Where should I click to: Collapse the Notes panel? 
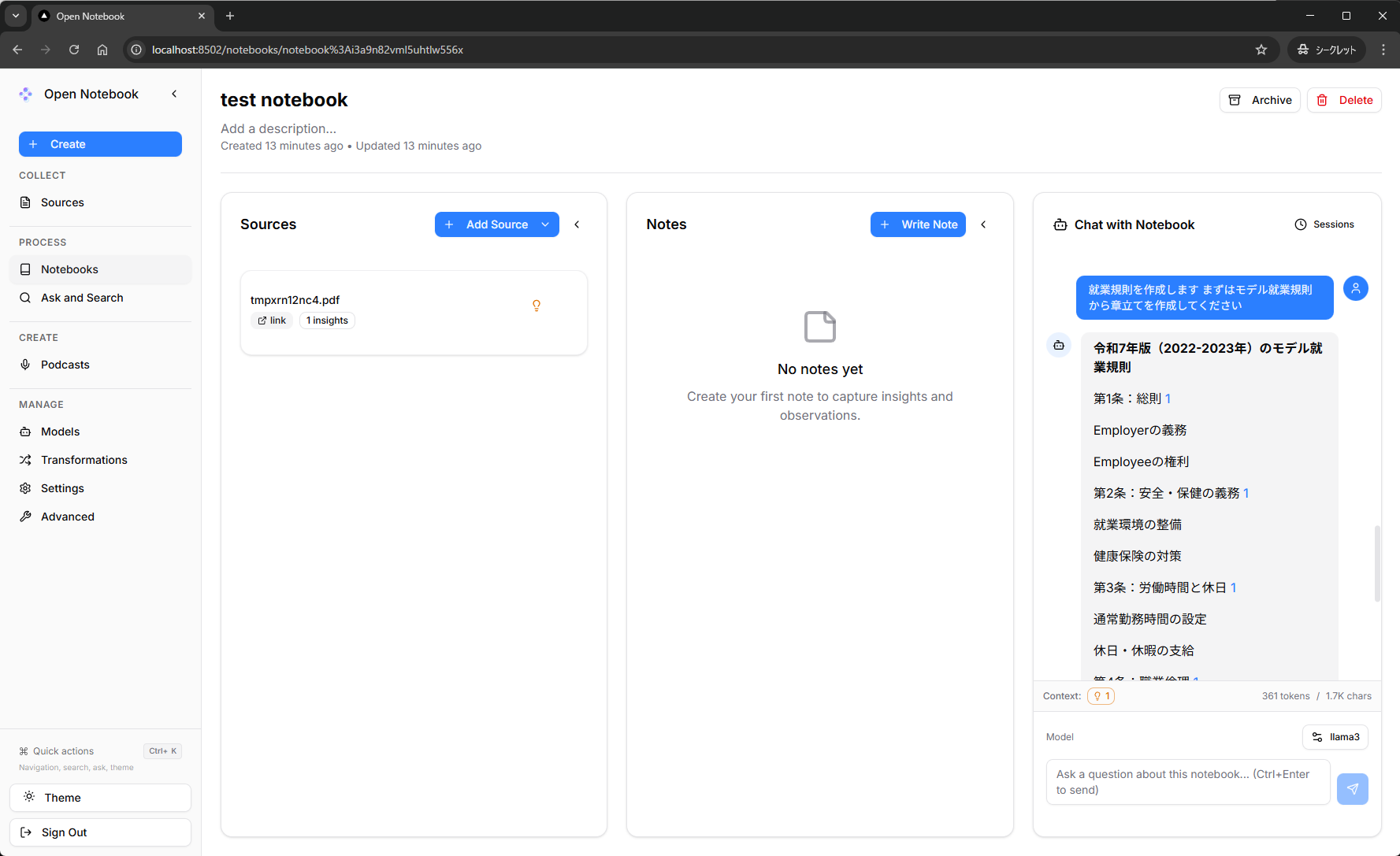pos(984,224)
